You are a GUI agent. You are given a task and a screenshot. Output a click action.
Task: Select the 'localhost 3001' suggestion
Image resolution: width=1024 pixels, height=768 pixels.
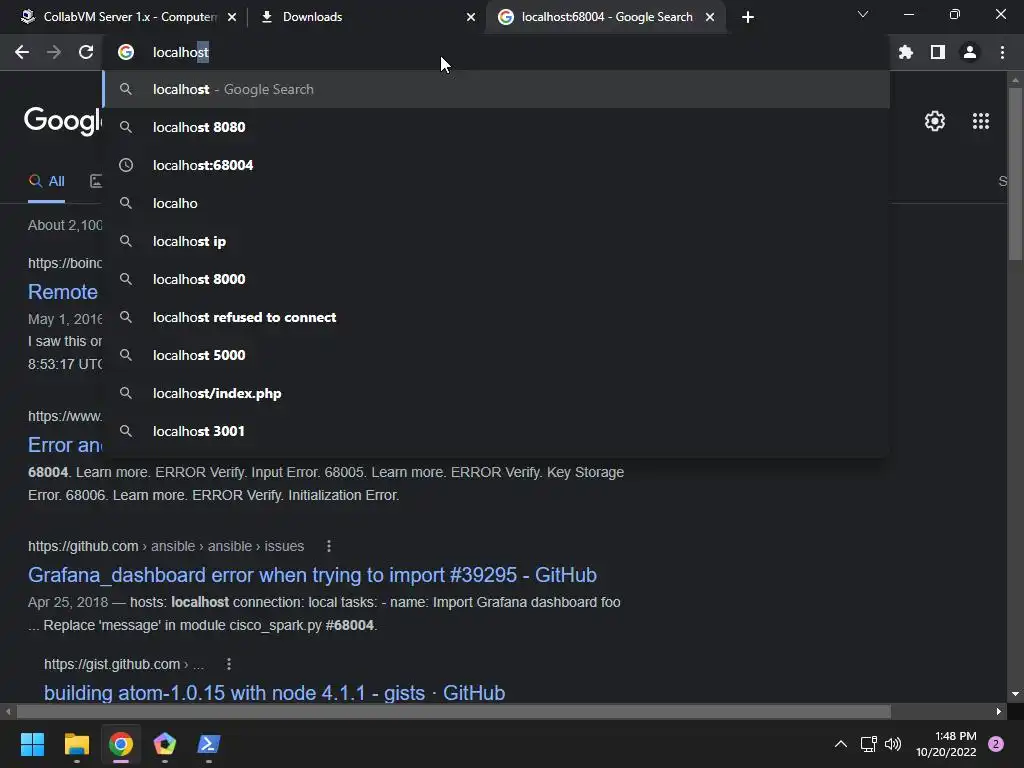tap(496, 431)
